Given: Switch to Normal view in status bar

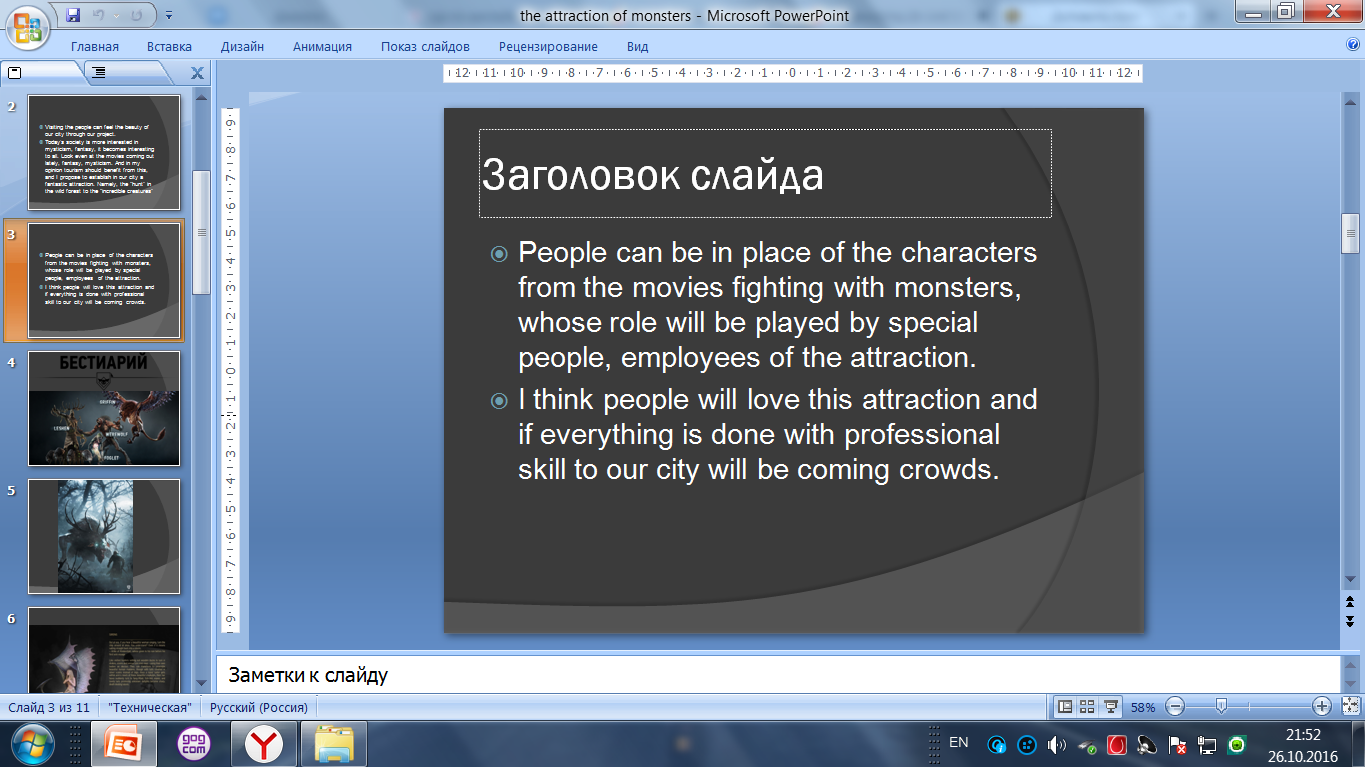Looking at the screenshot, I should pos(1065,707).
